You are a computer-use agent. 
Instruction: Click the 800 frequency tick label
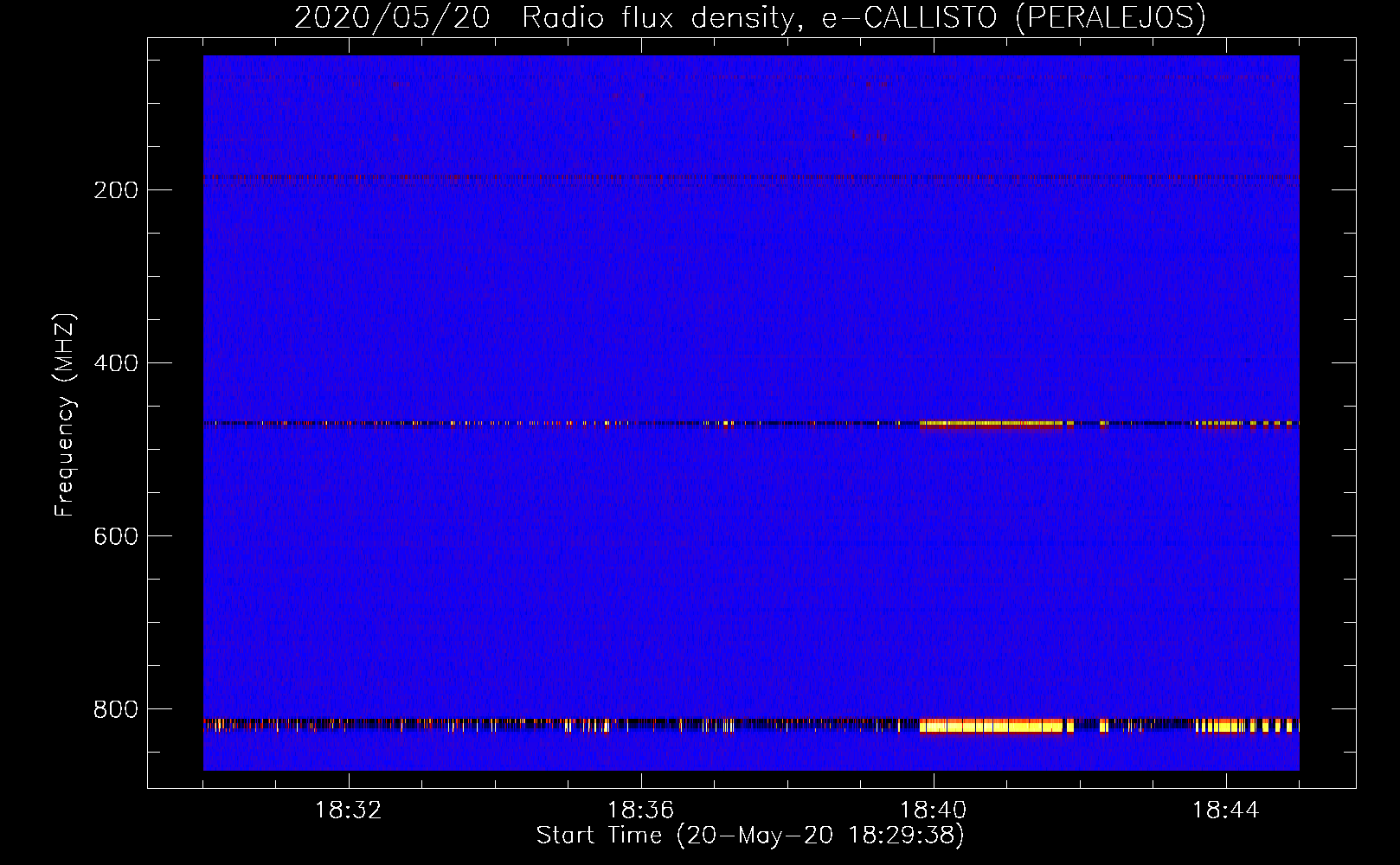[116, 709]
